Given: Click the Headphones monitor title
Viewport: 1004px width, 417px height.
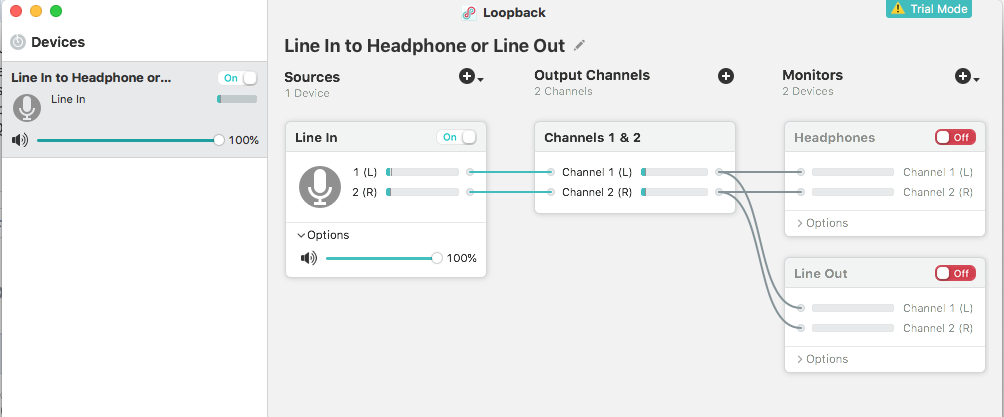Looking at the screenshot, I should (834, 138).
